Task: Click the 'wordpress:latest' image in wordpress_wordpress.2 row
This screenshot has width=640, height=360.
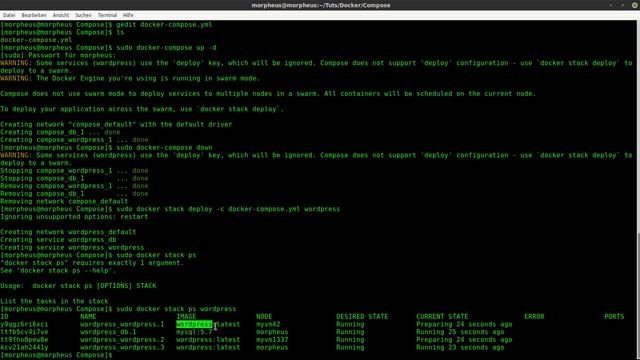Action: 208,340
